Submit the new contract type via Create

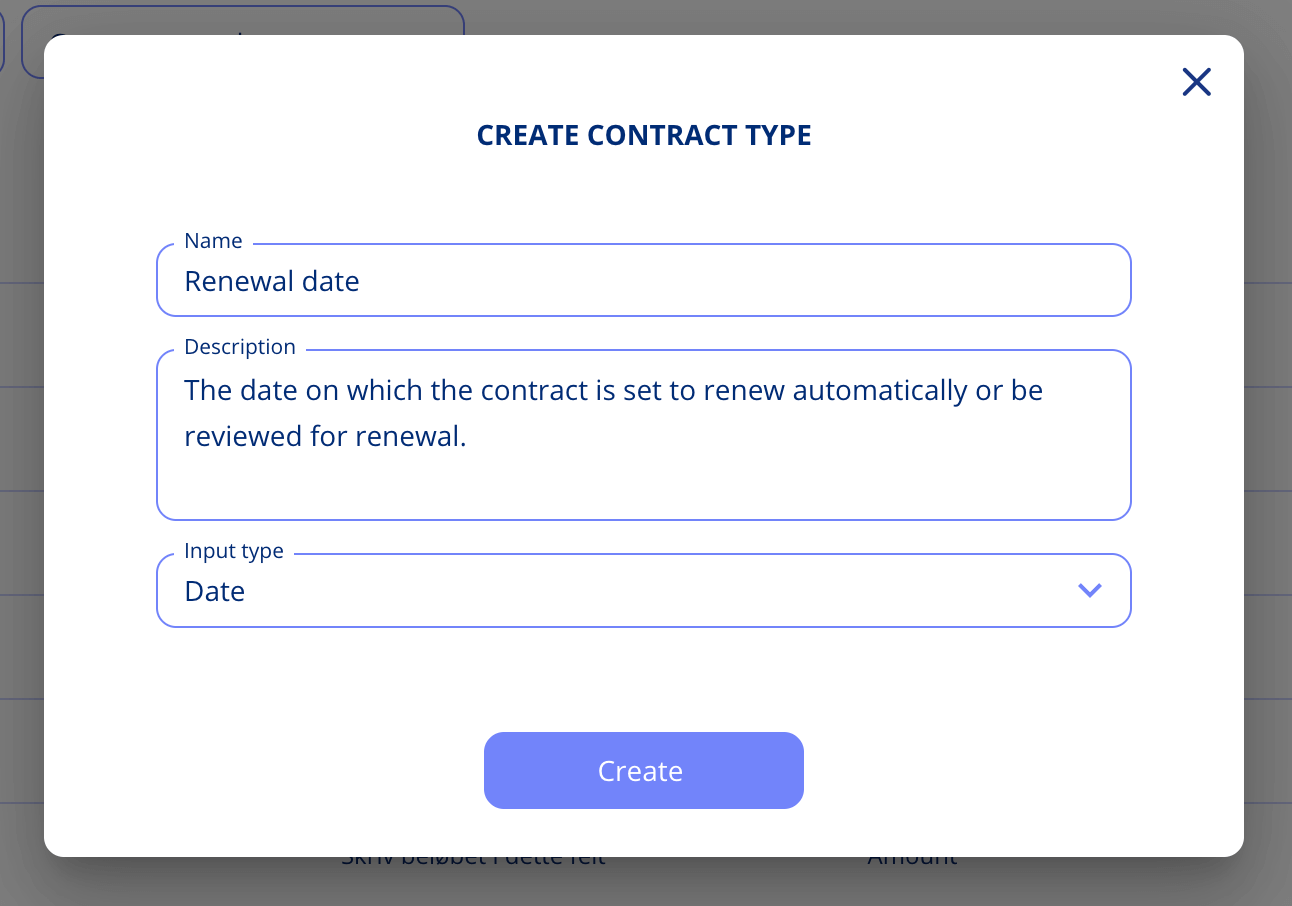coord(643,770)
